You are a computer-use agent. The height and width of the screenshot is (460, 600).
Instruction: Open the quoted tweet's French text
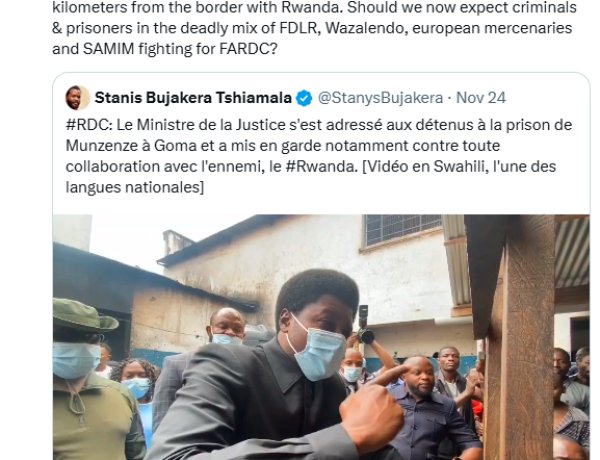coord(319,156)
